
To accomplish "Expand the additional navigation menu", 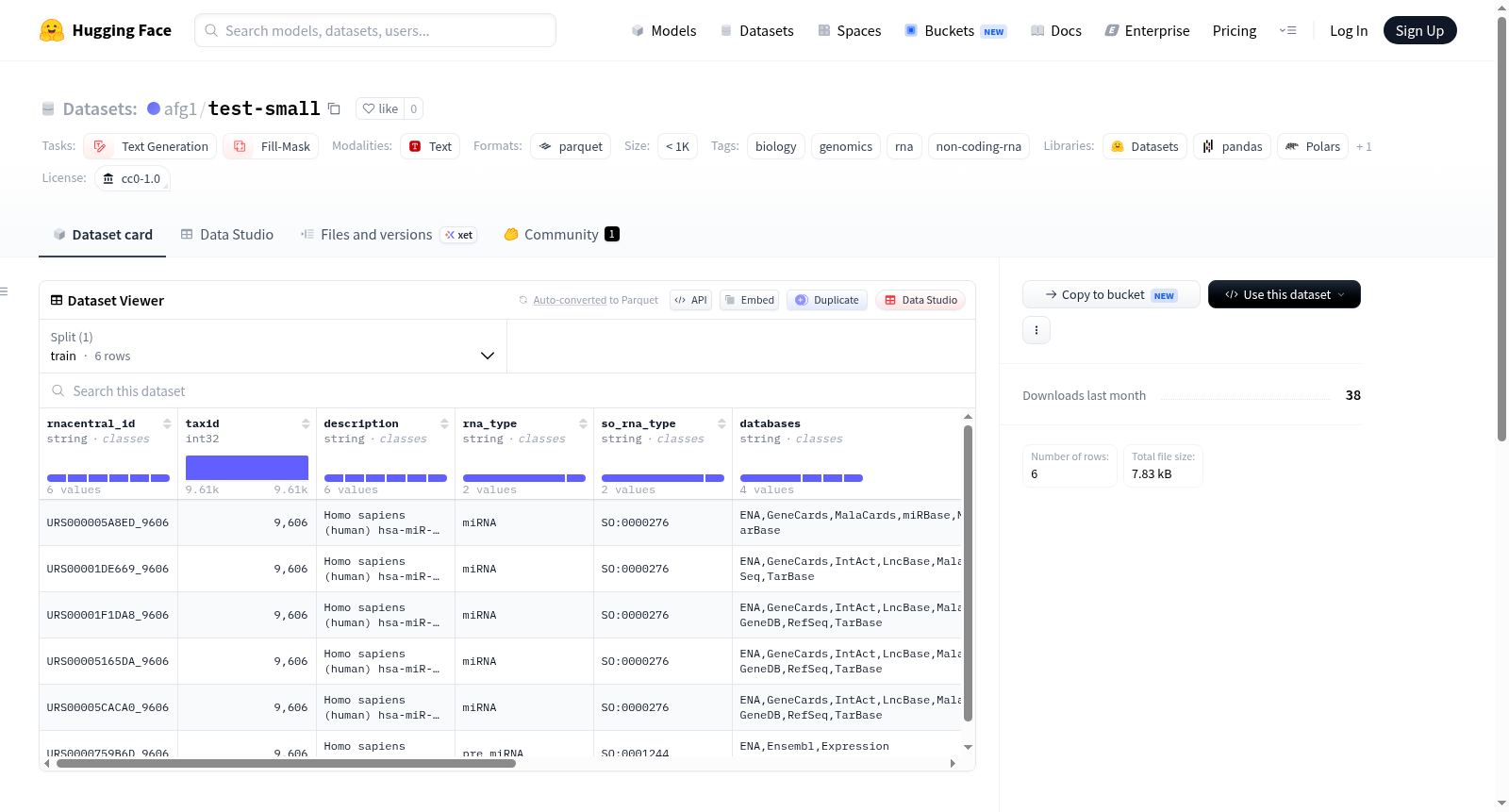I will tap(1287, 30).
